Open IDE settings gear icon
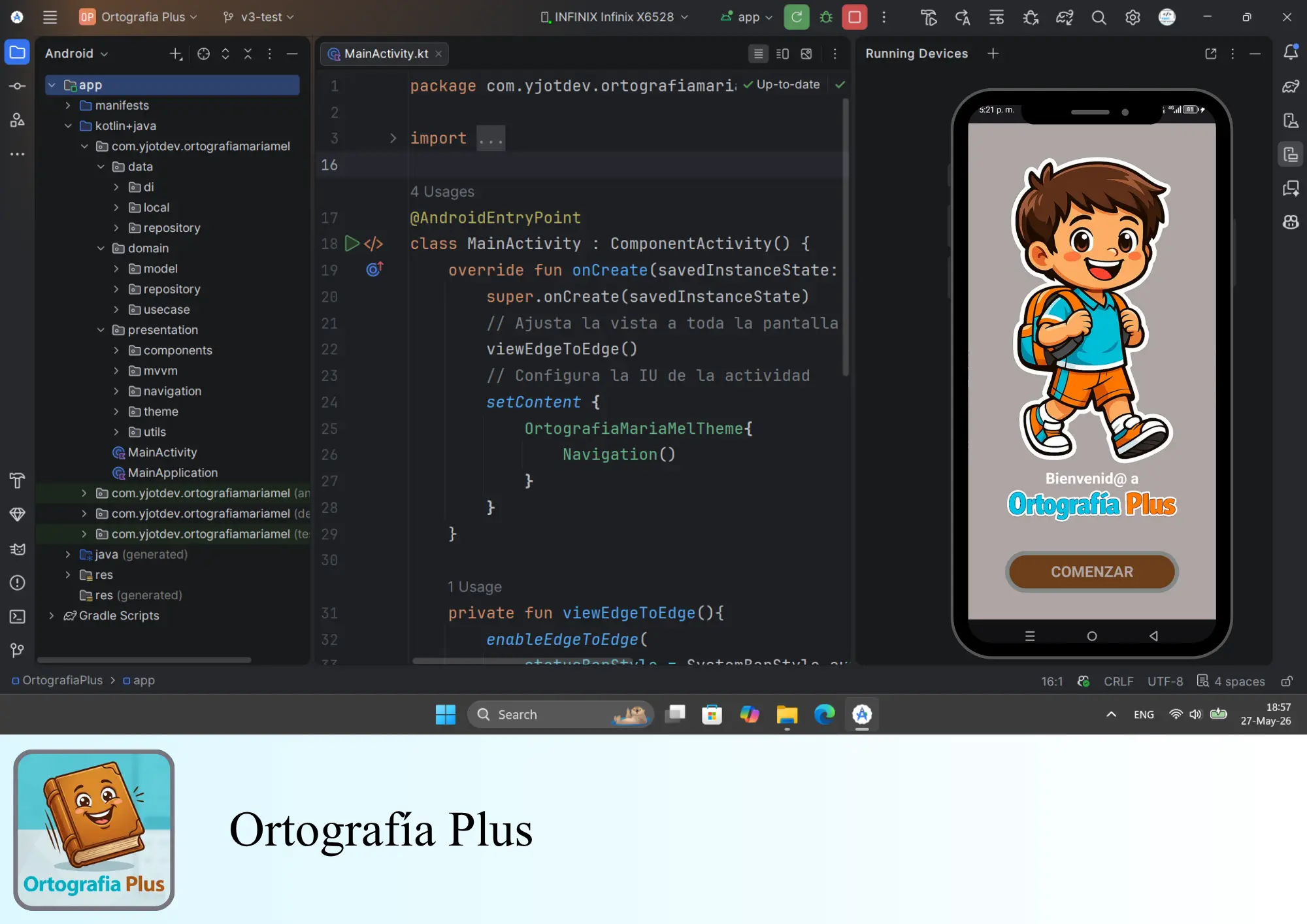Image resolution: width=1307 pixels, height=924 pixels. 1133,18
